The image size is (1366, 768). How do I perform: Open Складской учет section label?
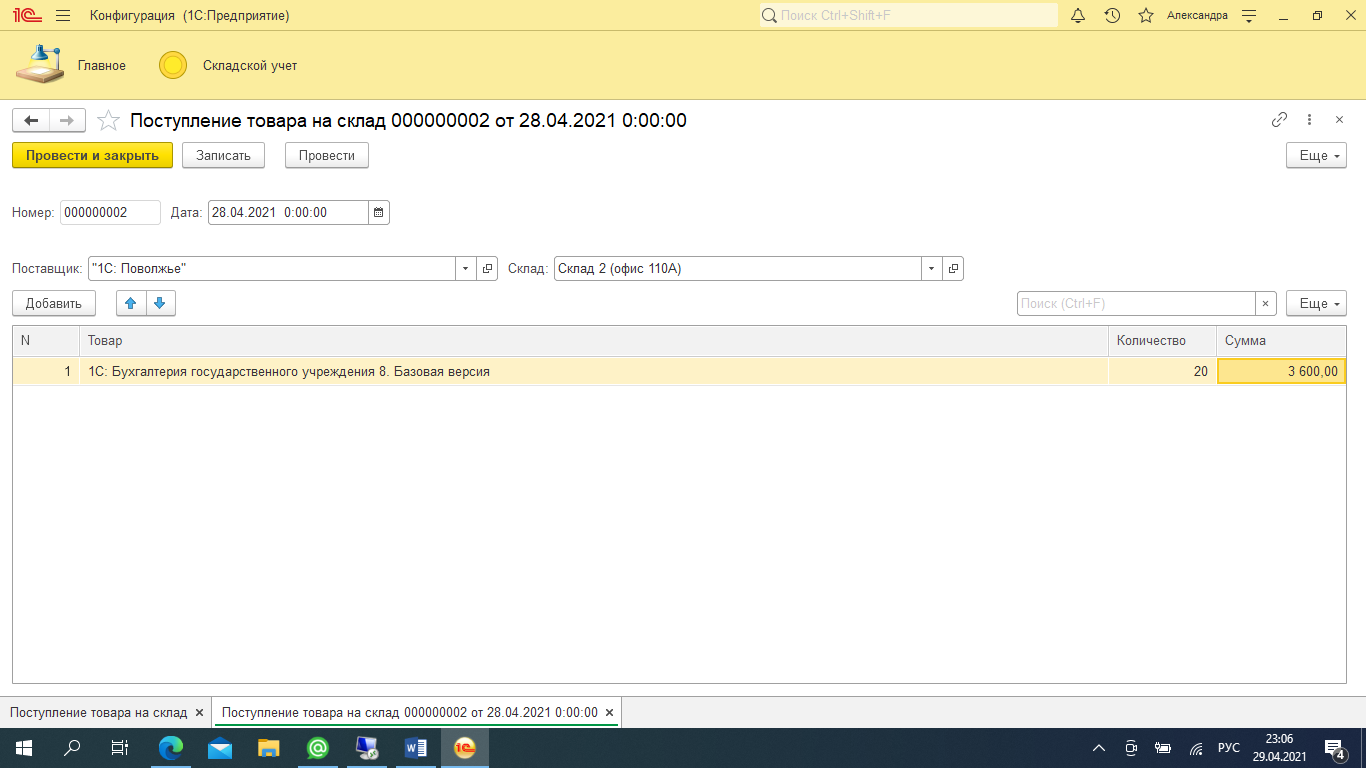(250, 65)
